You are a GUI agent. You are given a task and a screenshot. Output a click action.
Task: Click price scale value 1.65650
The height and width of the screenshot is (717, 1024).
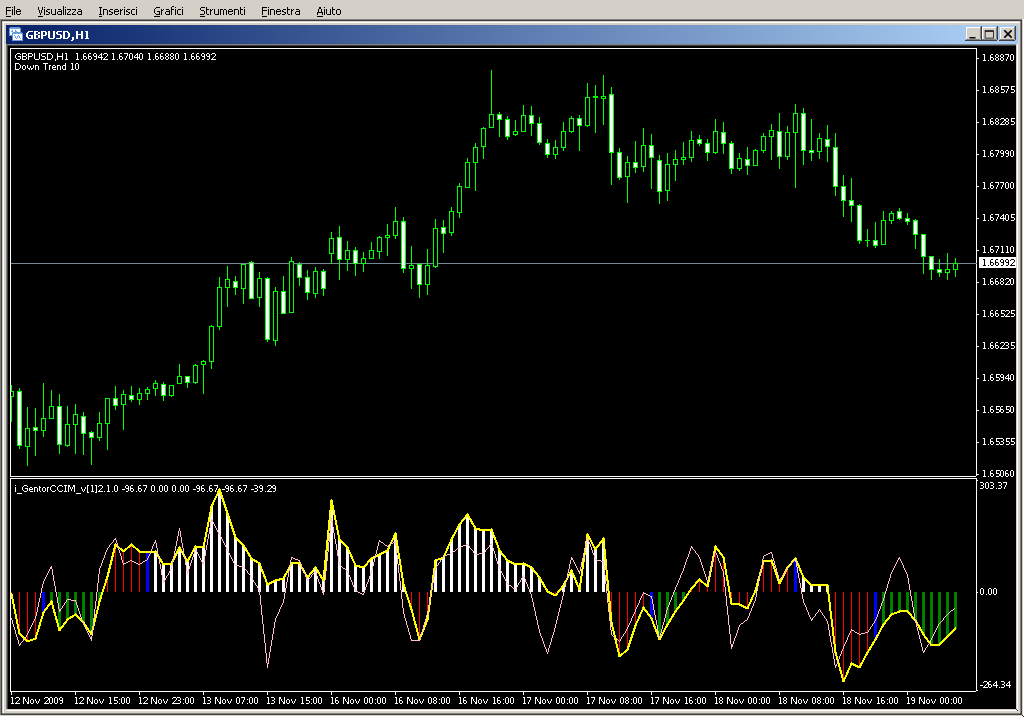coord(999,409)
